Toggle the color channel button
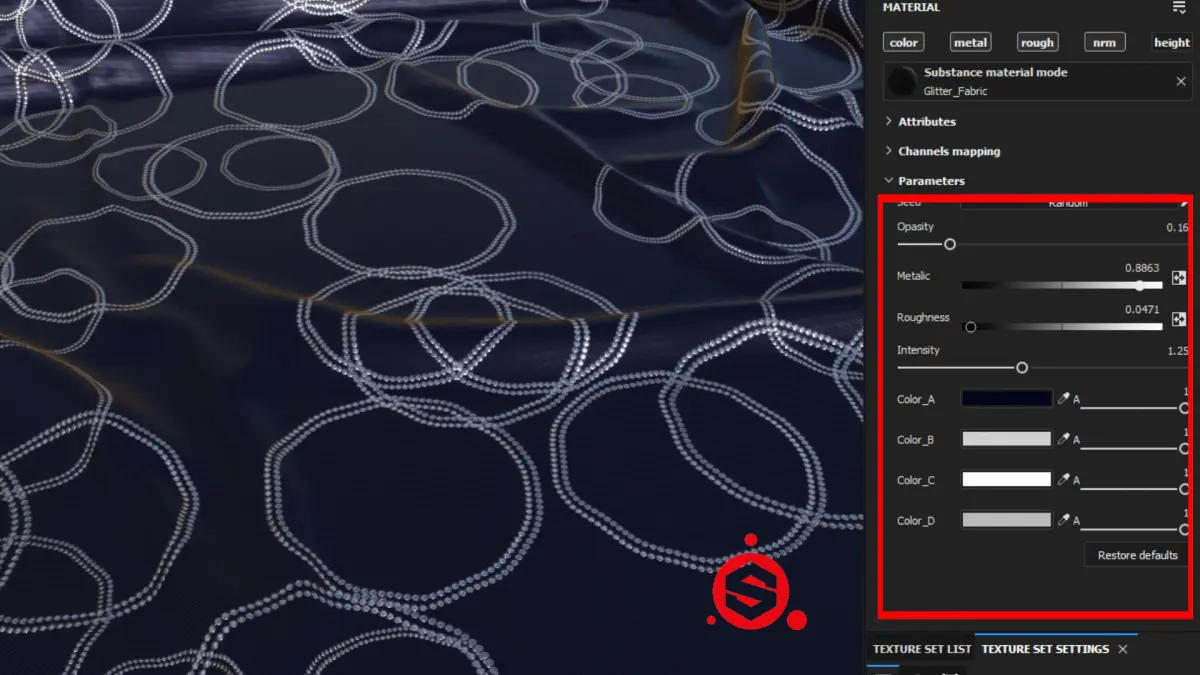Screen dimensions: 1200x675 coord(904,42)
